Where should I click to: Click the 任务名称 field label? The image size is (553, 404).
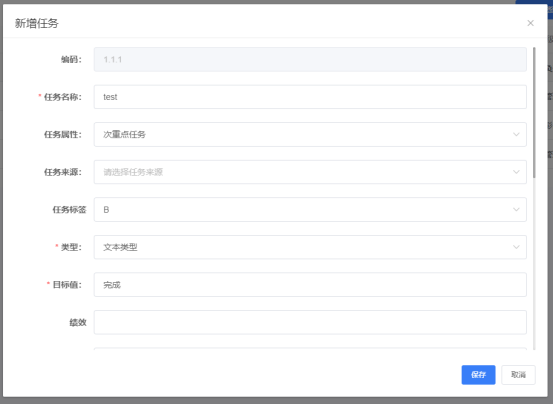tap(62, 97)
